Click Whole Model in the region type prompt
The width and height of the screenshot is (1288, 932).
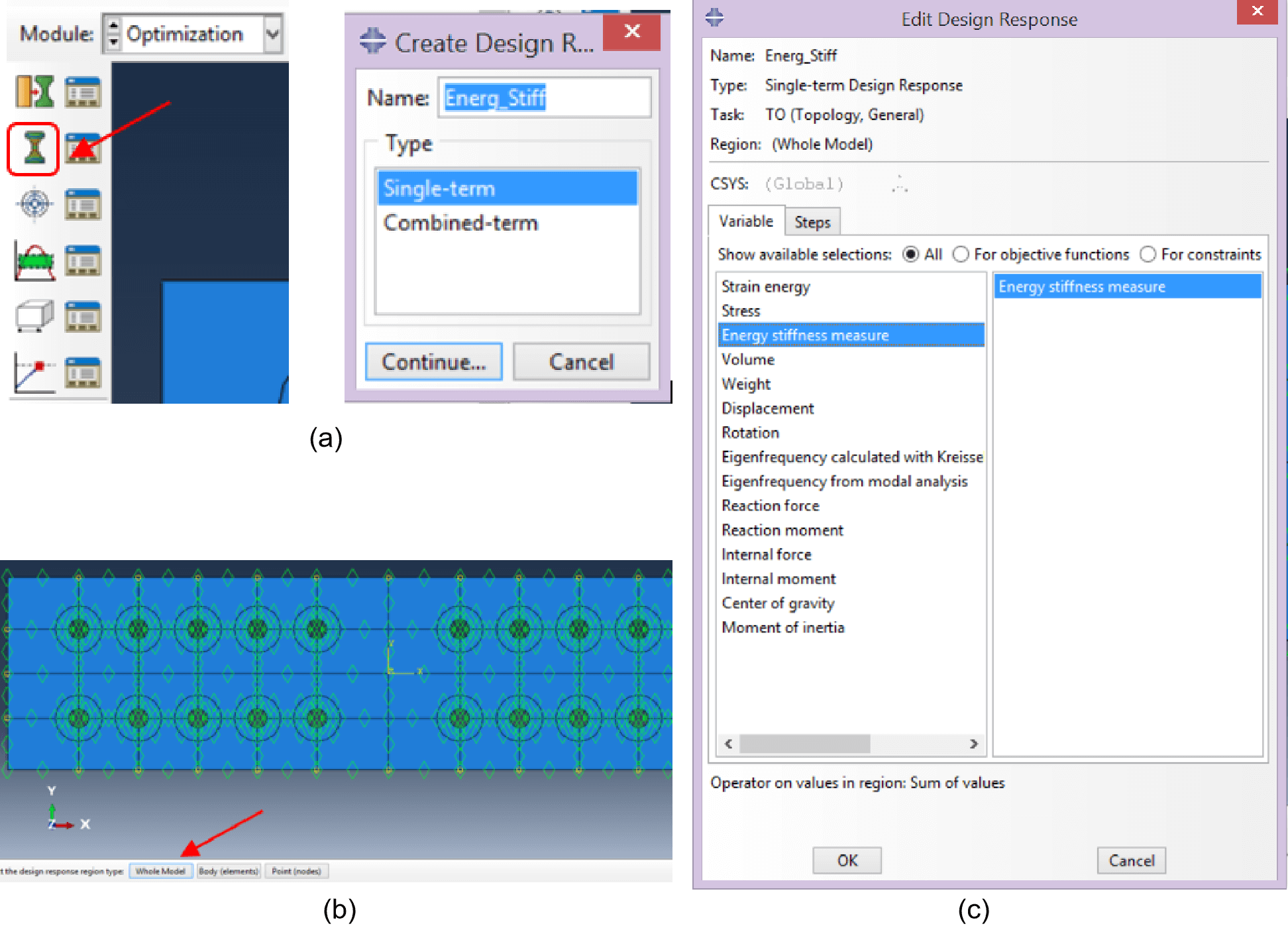[160, 871]
